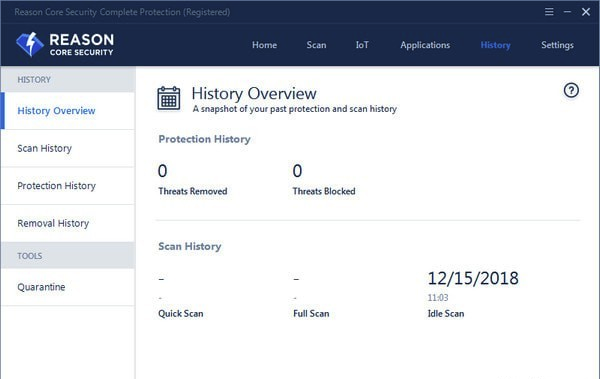600x379 pixels.
Task: Open the Settings tab
Action: click(x=558, y=45)
